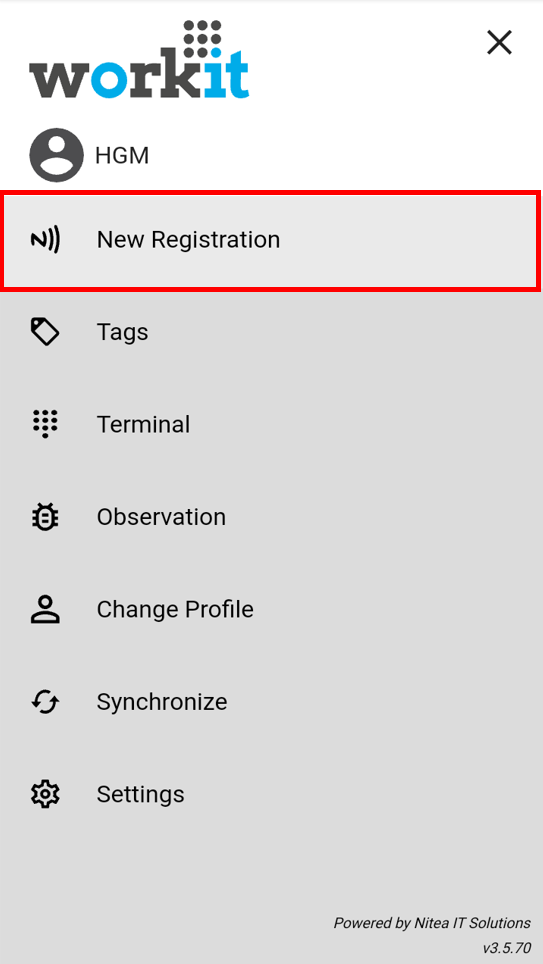The width and height of the screenshot is (543, 964).
Task: Click the v3.5.70 version label
Action: pos(506,947)
